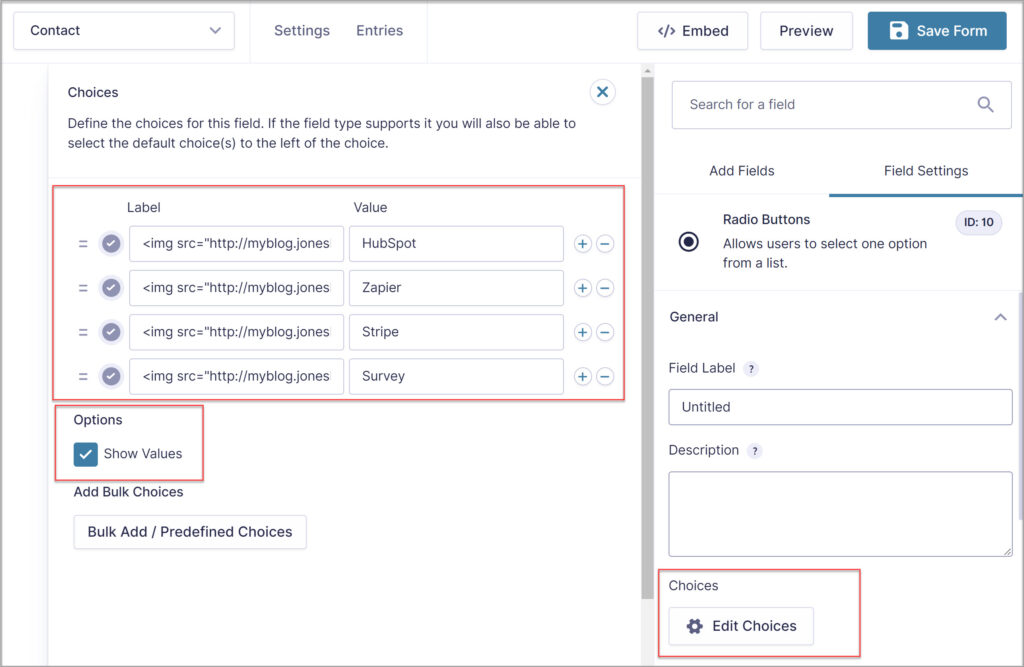This screenshot has height=667, width=1024.
Task: Switch to the Entries tab
Action: (379, 30)
